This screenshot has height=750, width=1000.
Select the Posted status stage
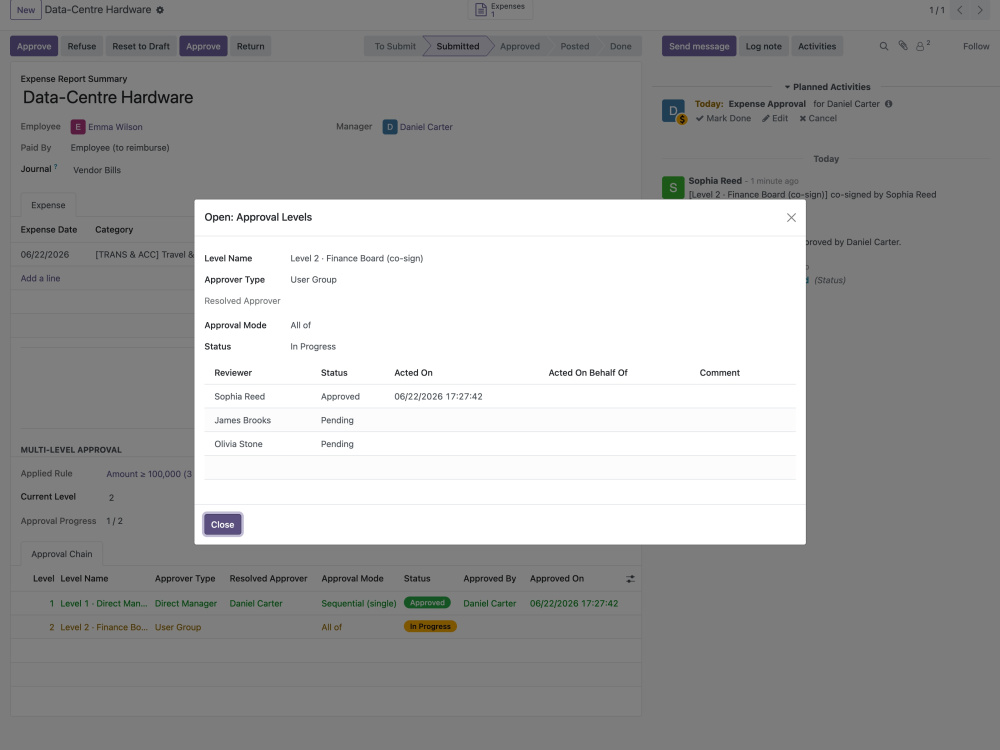[575, 46]
